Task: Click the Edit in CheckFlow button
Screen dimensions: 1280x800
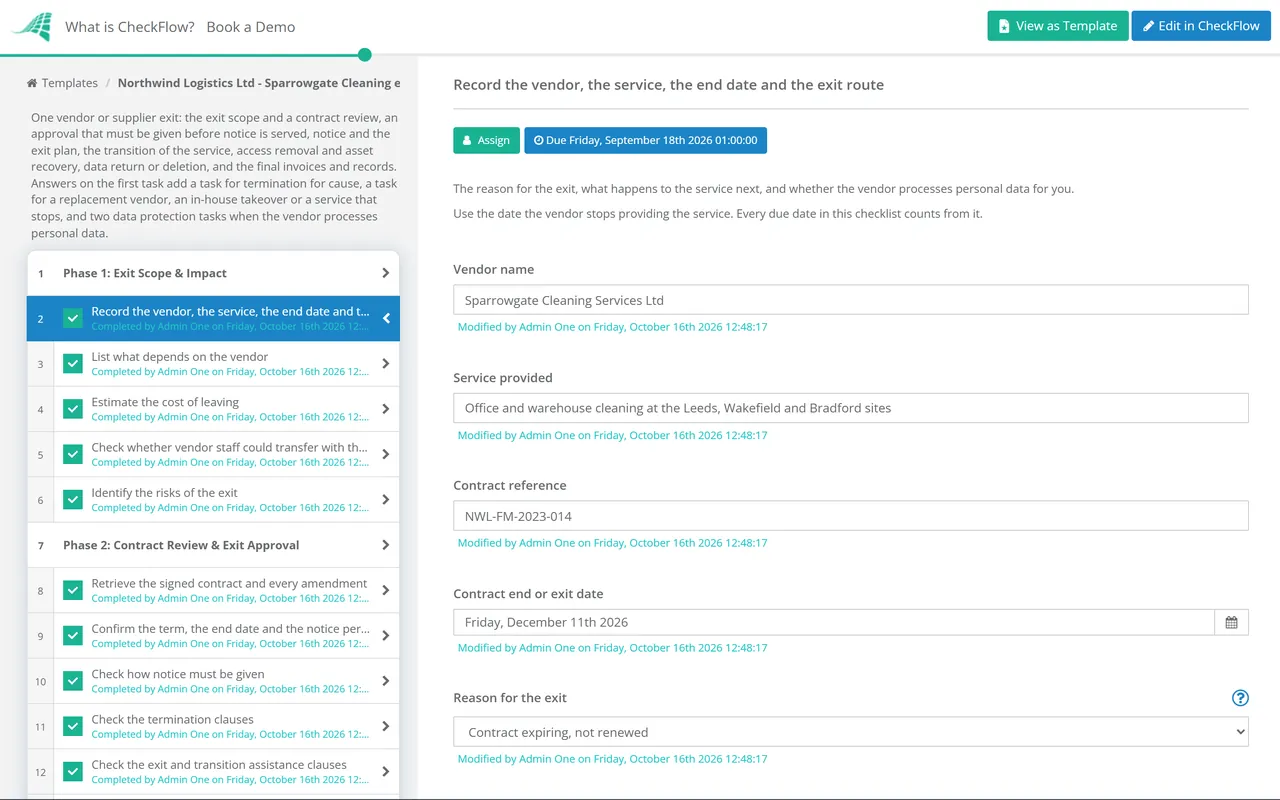Action: (x=1201, y=26)
